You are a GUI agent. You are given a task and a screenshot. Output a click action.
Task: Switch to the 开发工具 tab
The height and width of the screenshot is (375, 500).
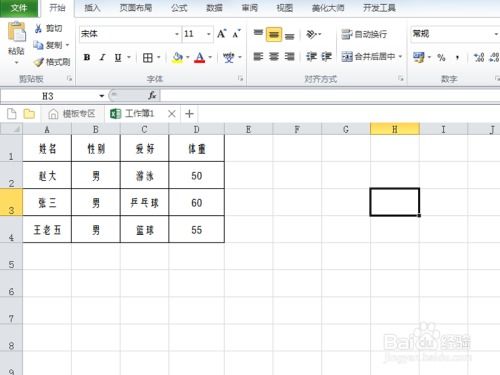pos(379,8)
